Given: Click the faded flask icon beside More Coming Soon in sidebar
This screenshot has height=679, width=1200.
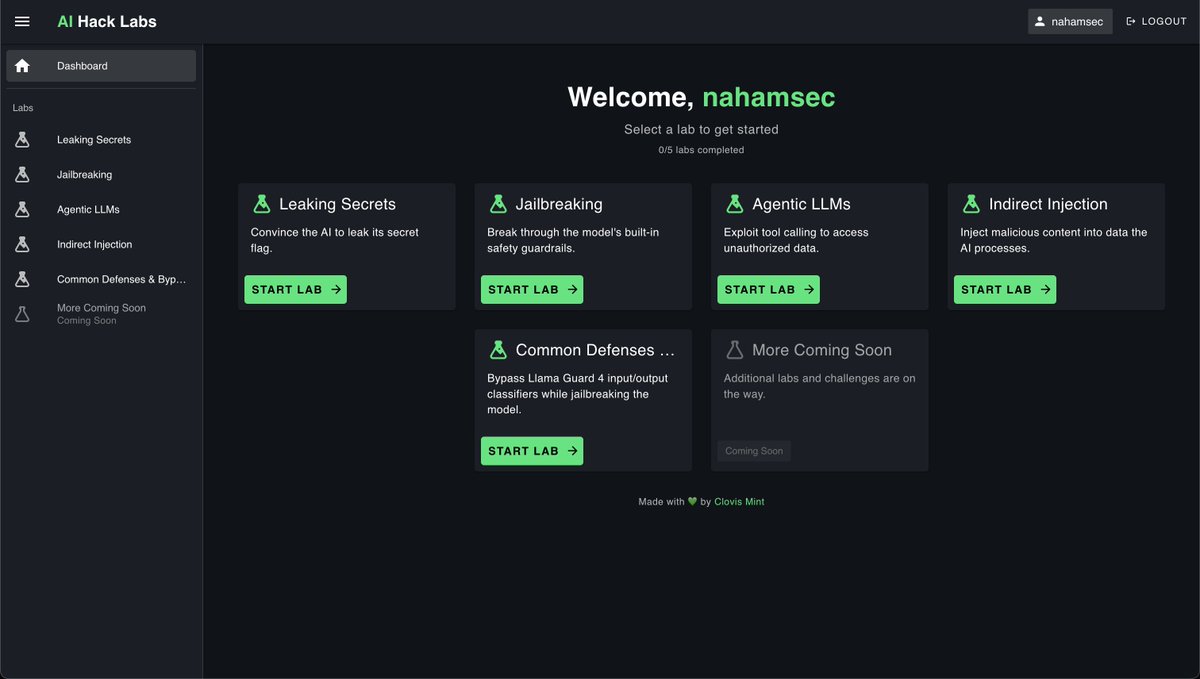Looking at the screenshot, I should (22, 314).
